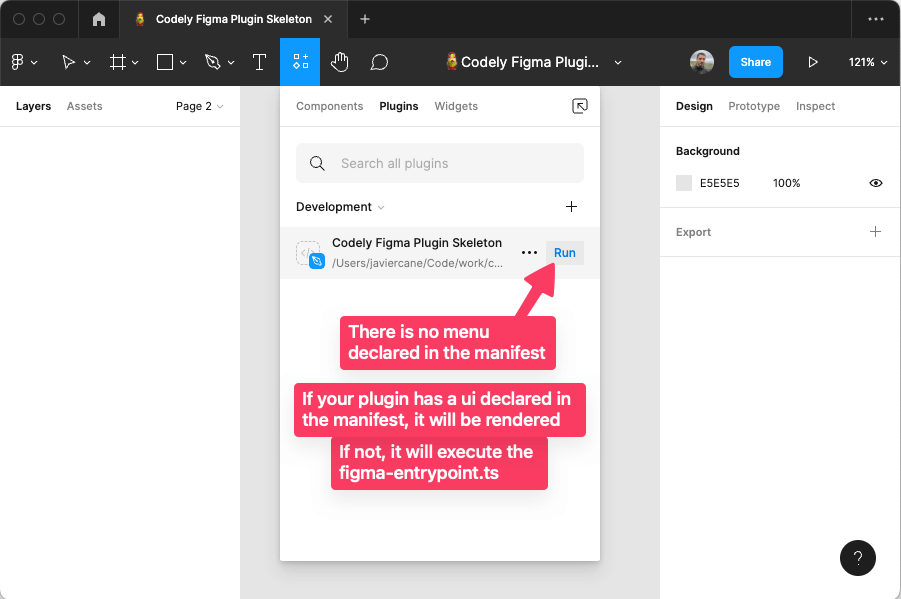Select the Move tool arrow
This screenshot has width=901, height=599.
pyautogui.click(x=68, y=62)
